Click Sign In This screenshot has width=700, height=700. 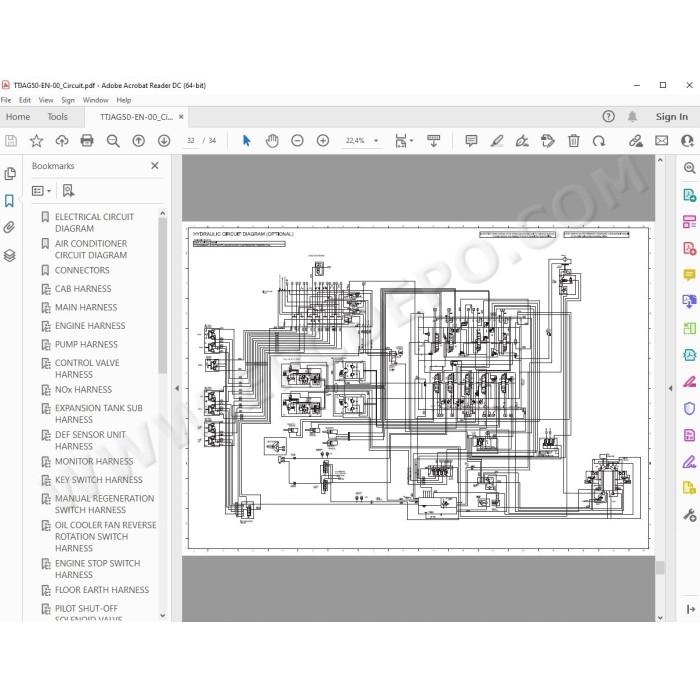point(671,117)
